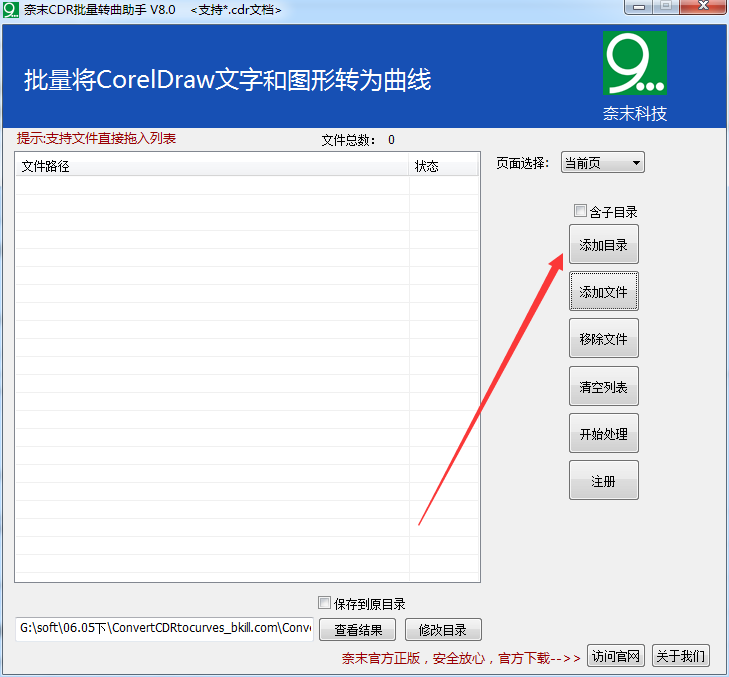729x677 pixels.
Task: Click the 奈末科技 text under logo
Action: (x=635, y=113)
